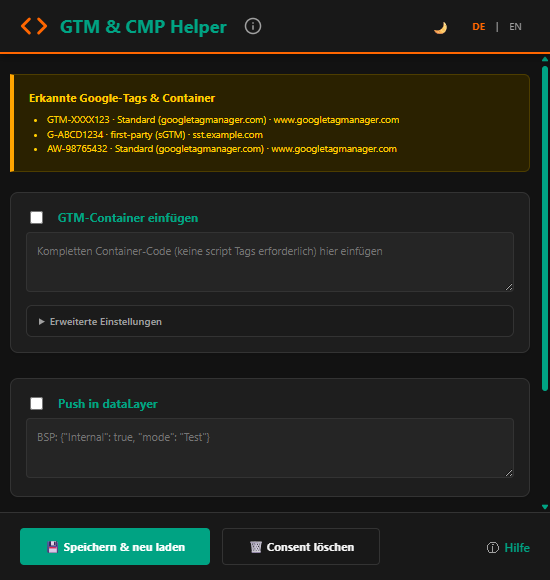Click the scrollbar up arrow
550x580 pixels.
point(544,59)
